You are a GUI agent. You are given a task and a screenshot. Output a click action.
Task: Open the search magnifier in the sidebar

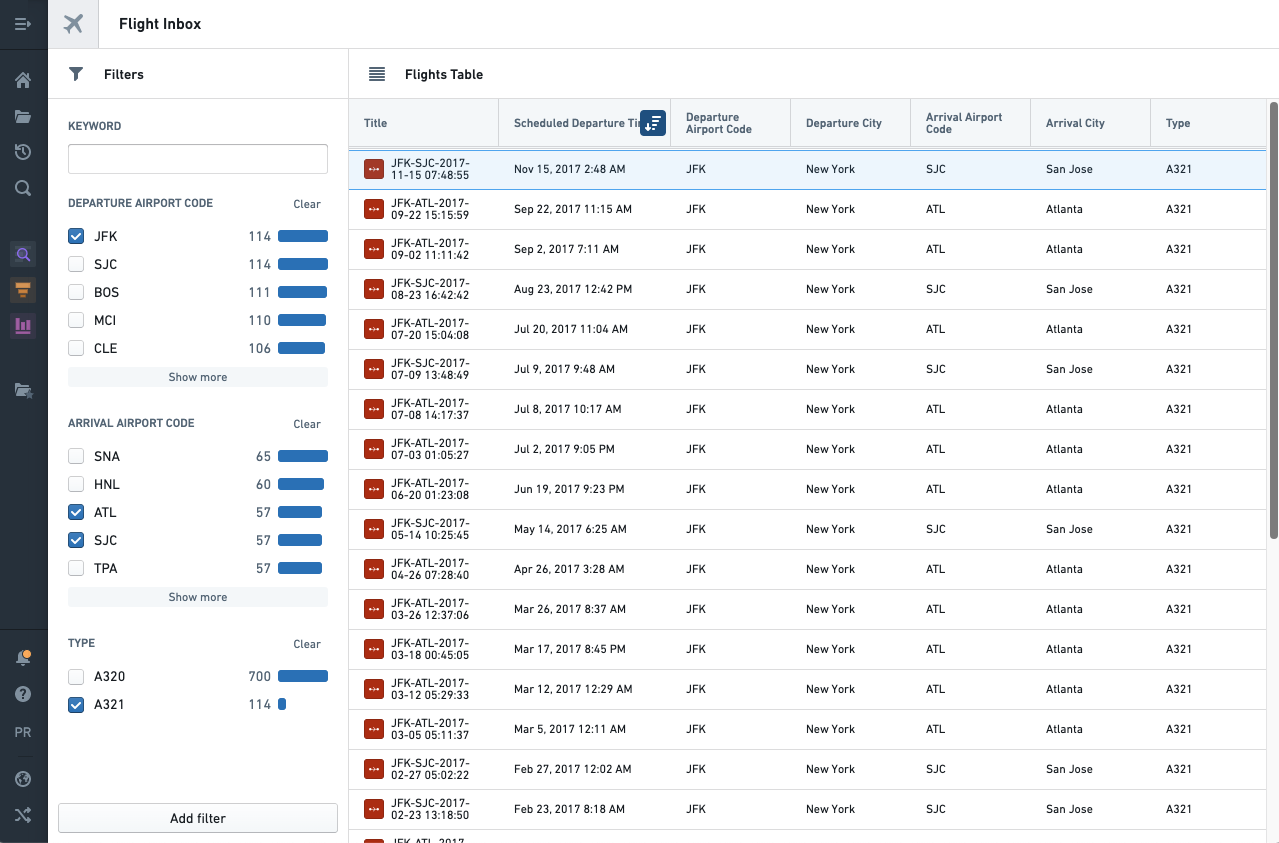23,188
